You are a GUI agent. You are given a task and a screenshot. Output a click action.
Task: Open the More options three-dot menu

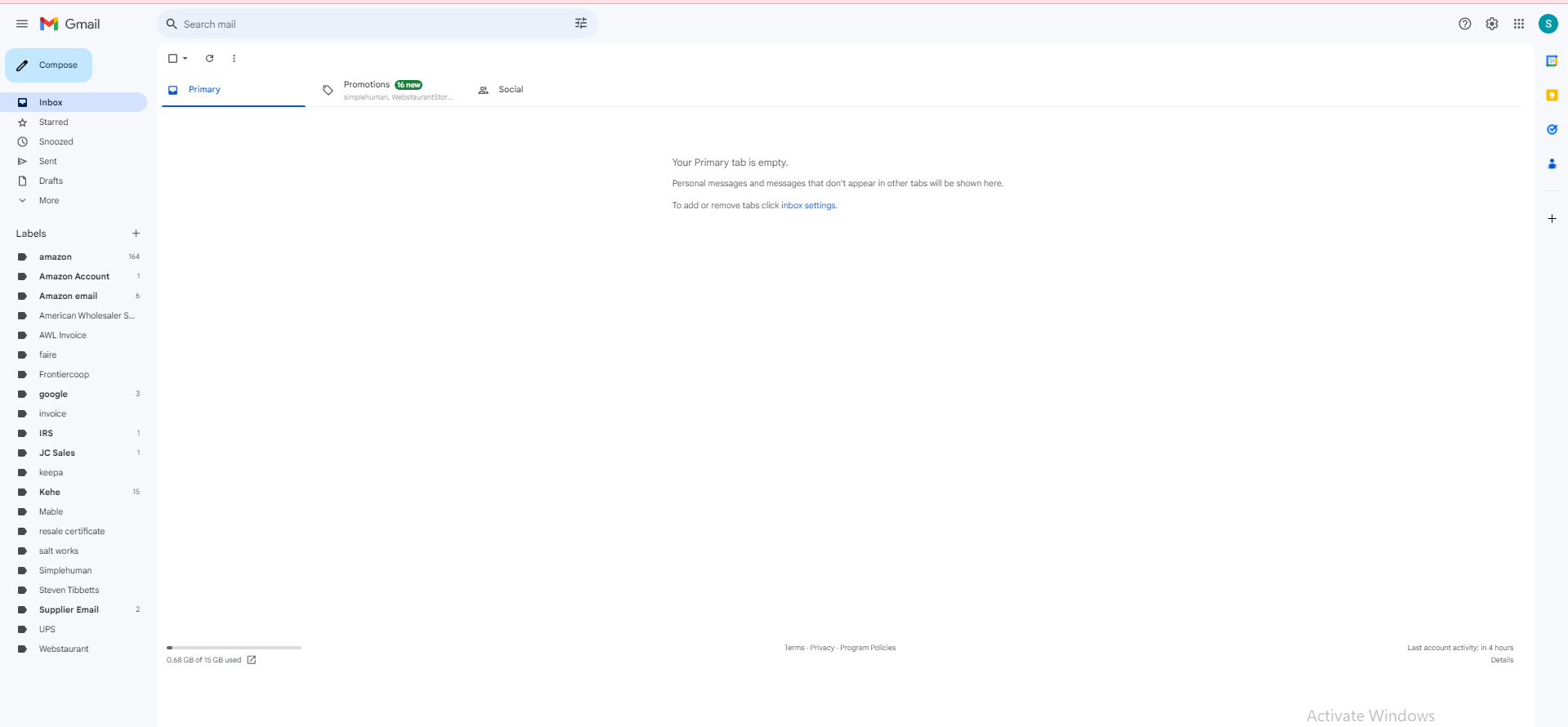coord(234,58)
